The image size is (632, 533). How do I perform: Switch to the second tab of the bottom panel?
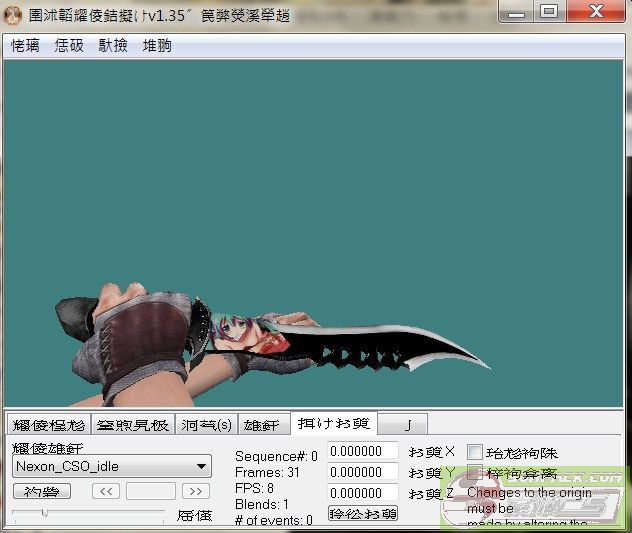[133, 425]
